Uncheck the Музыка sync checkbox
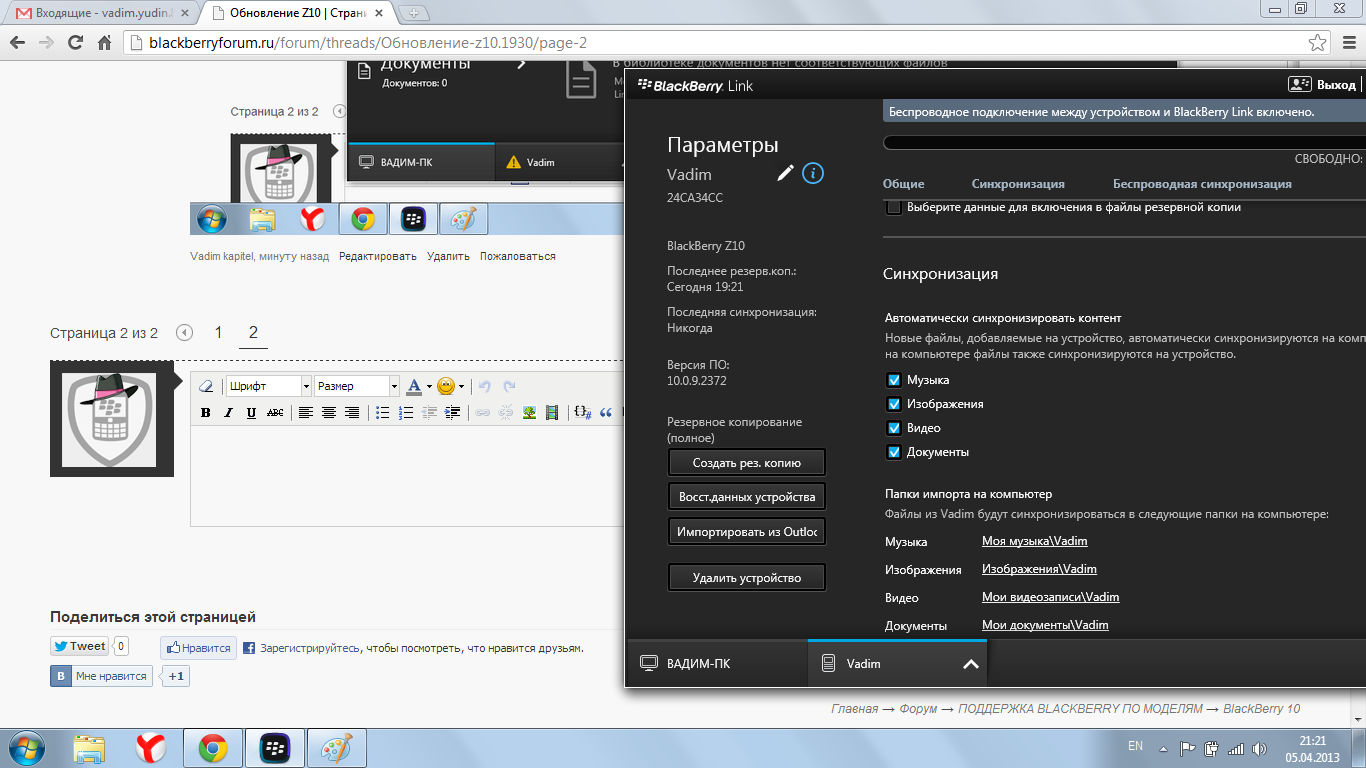The width and height of the screenshot is (1366, 768). tap(894, 380)
